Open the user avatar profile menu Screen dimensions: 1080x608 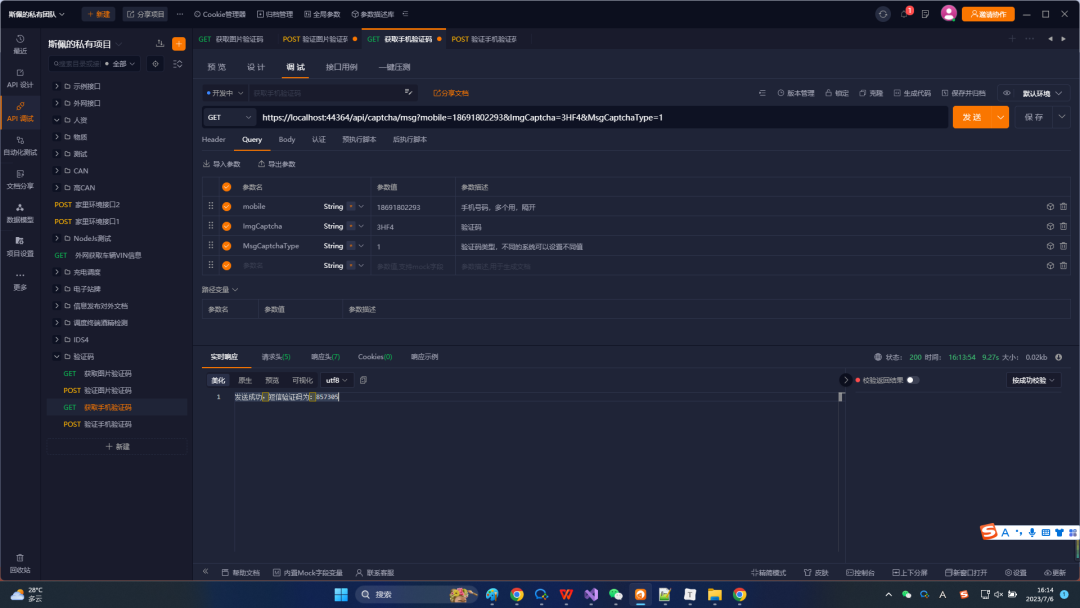coord(948,13)
